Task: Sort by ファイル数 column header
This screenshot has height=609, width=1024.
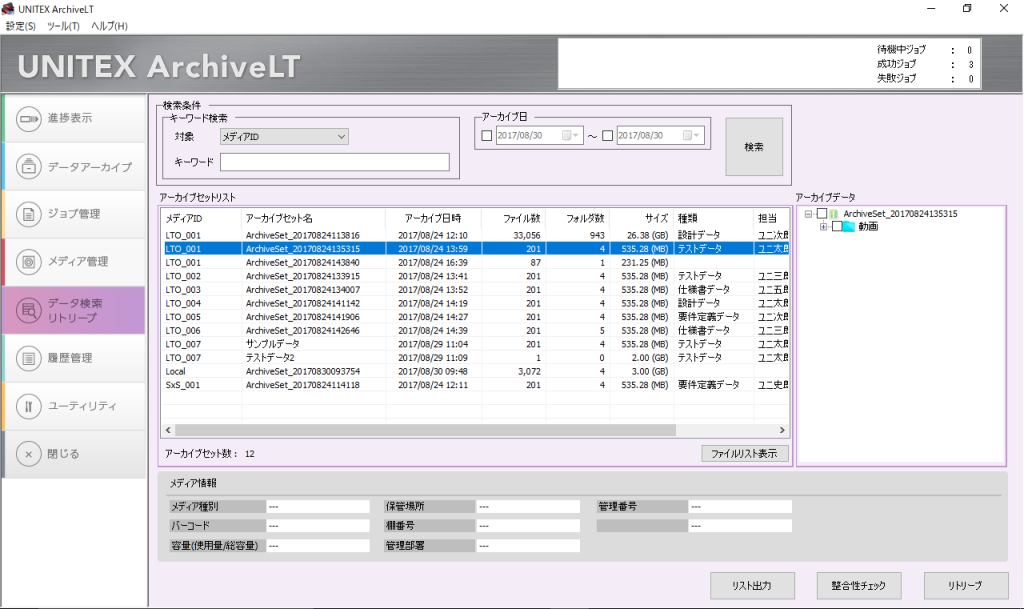Action: [513, 218]
